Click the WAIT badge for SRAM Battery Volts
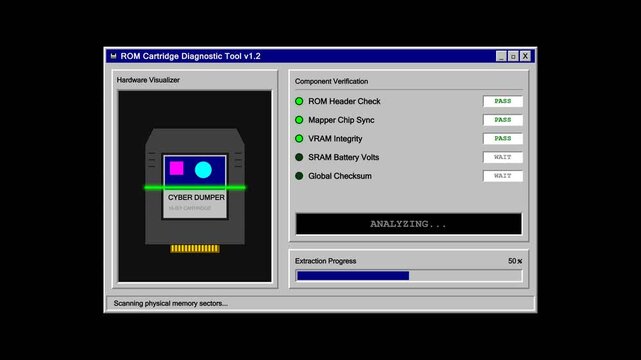The width and height of the screenshot is (641, 360). pyautogui.click(x=503, y=157)
